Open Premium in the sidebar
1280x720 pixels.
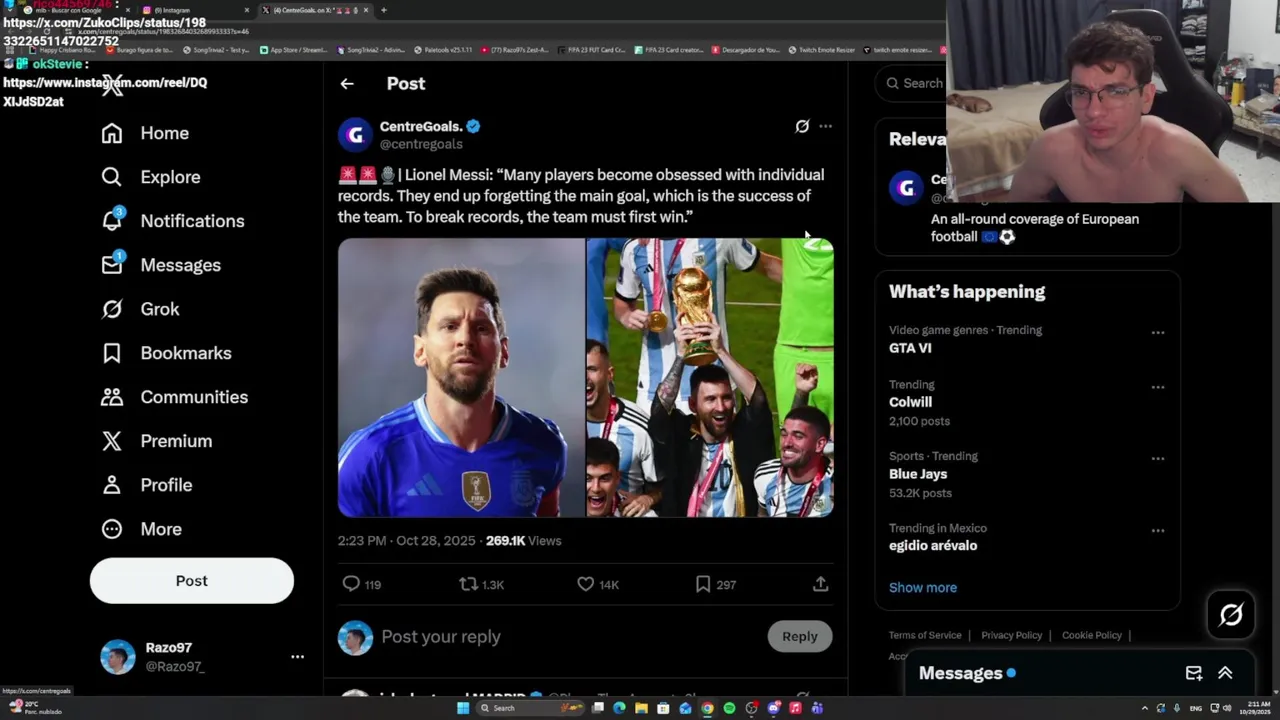point(157,441)
